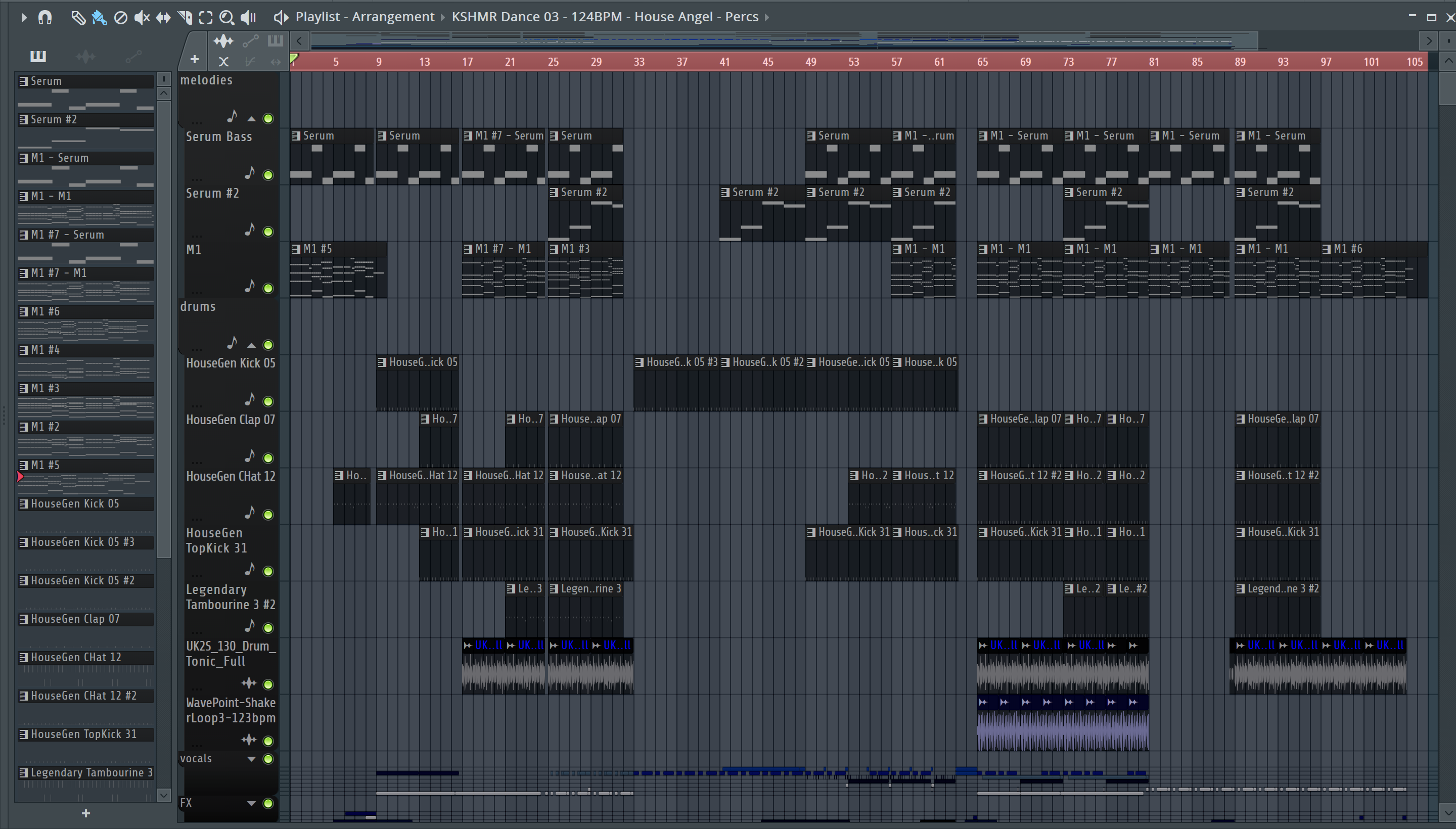The width and height of the screenshot is (1456, 829).
Task: Click the picker panel vertical scrollbar
Action: (x=163, y=330)
